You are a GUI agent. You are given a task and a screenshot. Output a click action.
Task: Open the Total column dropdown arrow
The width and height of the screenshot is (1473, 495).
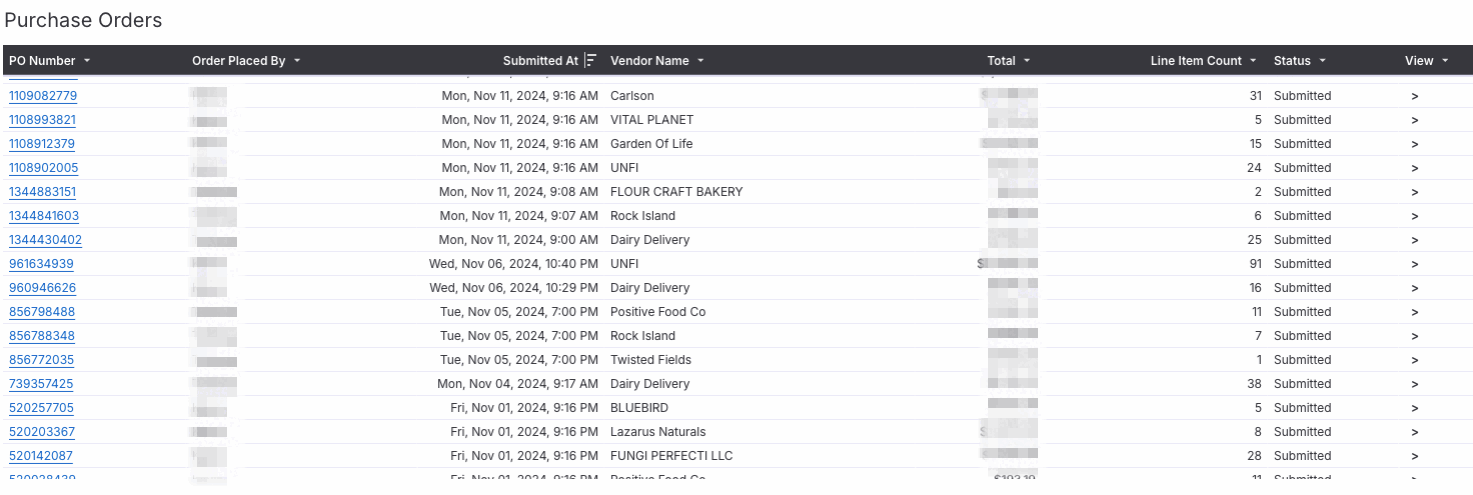tap(1027, 61)
